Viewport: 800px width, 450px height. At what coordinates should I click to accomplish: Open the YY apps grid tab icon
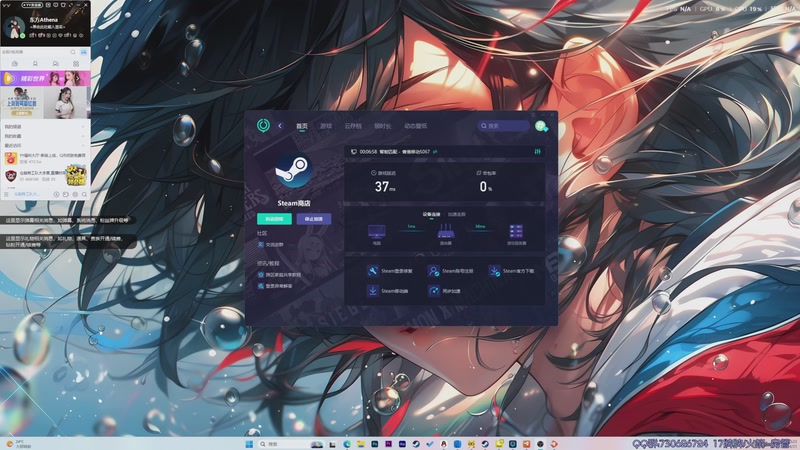point(76,64)
